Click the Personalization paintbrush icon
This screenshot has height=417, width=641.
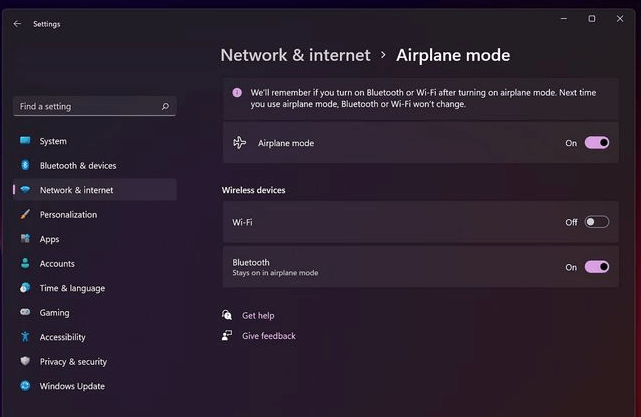click(25, 214)
